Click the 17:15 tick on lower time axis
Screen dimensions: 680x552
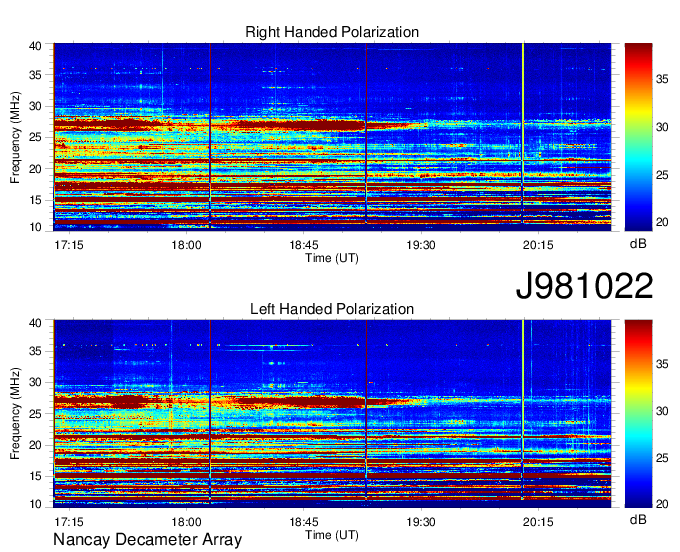(69, 522)
